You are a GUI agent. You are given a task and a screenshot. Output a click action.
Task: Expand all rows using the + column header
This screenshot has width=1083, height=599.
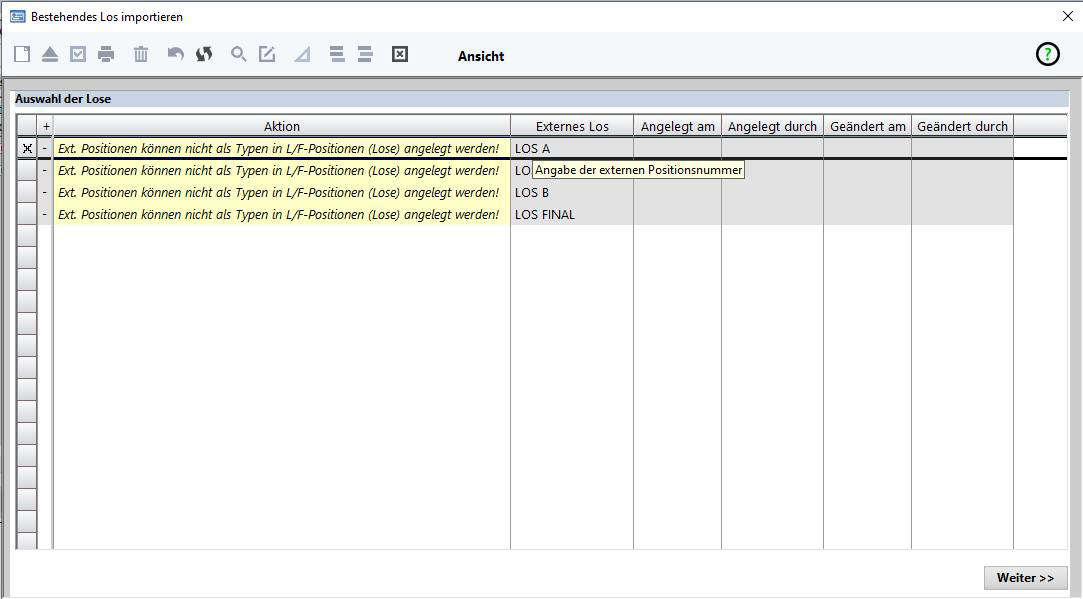tap(45, 127)
